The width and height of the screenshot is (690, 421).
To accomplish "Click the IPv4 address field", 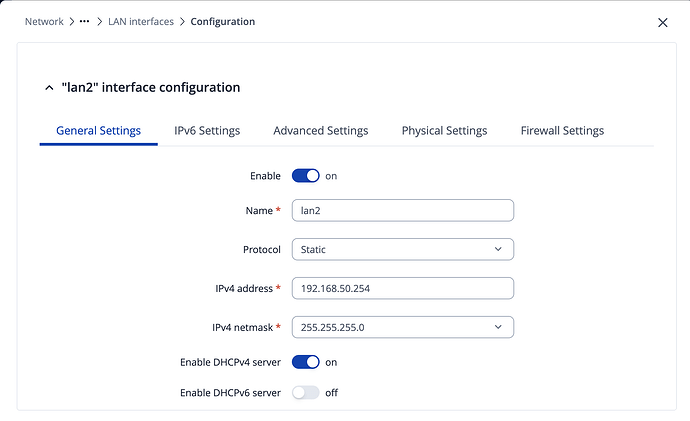I will (x=402, y=288).
